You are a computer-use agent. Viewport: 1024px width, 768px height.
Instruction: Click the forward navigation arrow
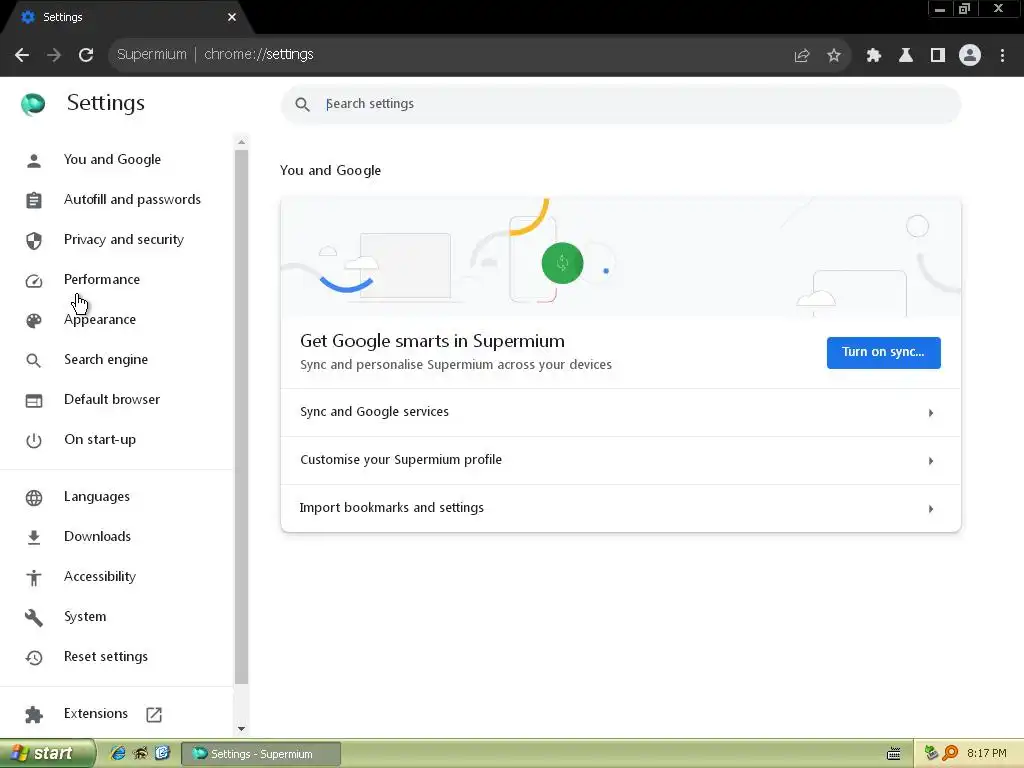pyautogui.click(x=54, y=55)
